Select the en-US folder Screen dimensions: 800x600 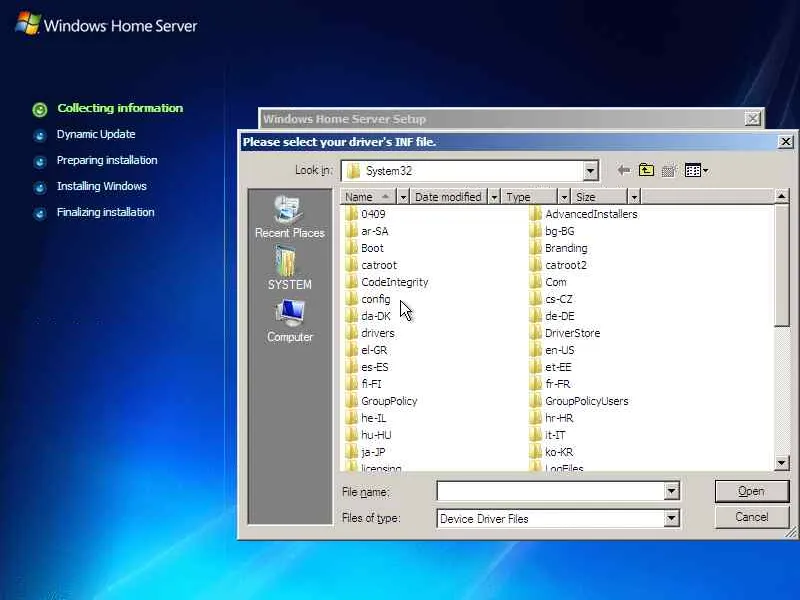click(x=553, y=350)
